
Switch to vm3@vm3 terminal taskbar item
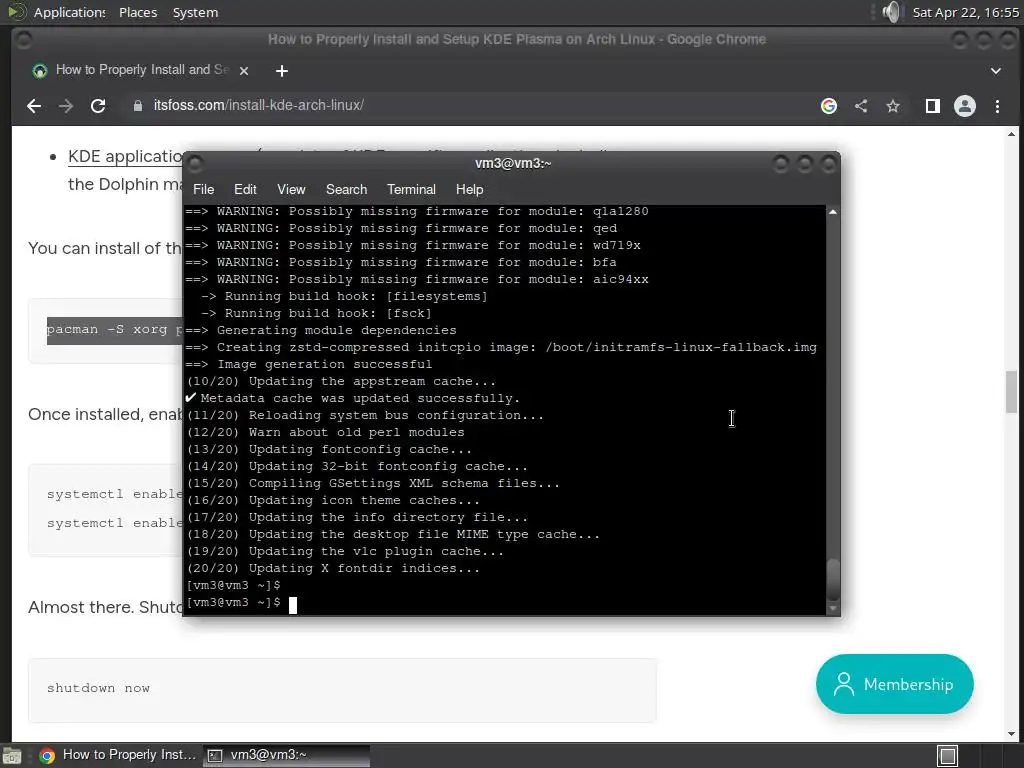point(287,755)
